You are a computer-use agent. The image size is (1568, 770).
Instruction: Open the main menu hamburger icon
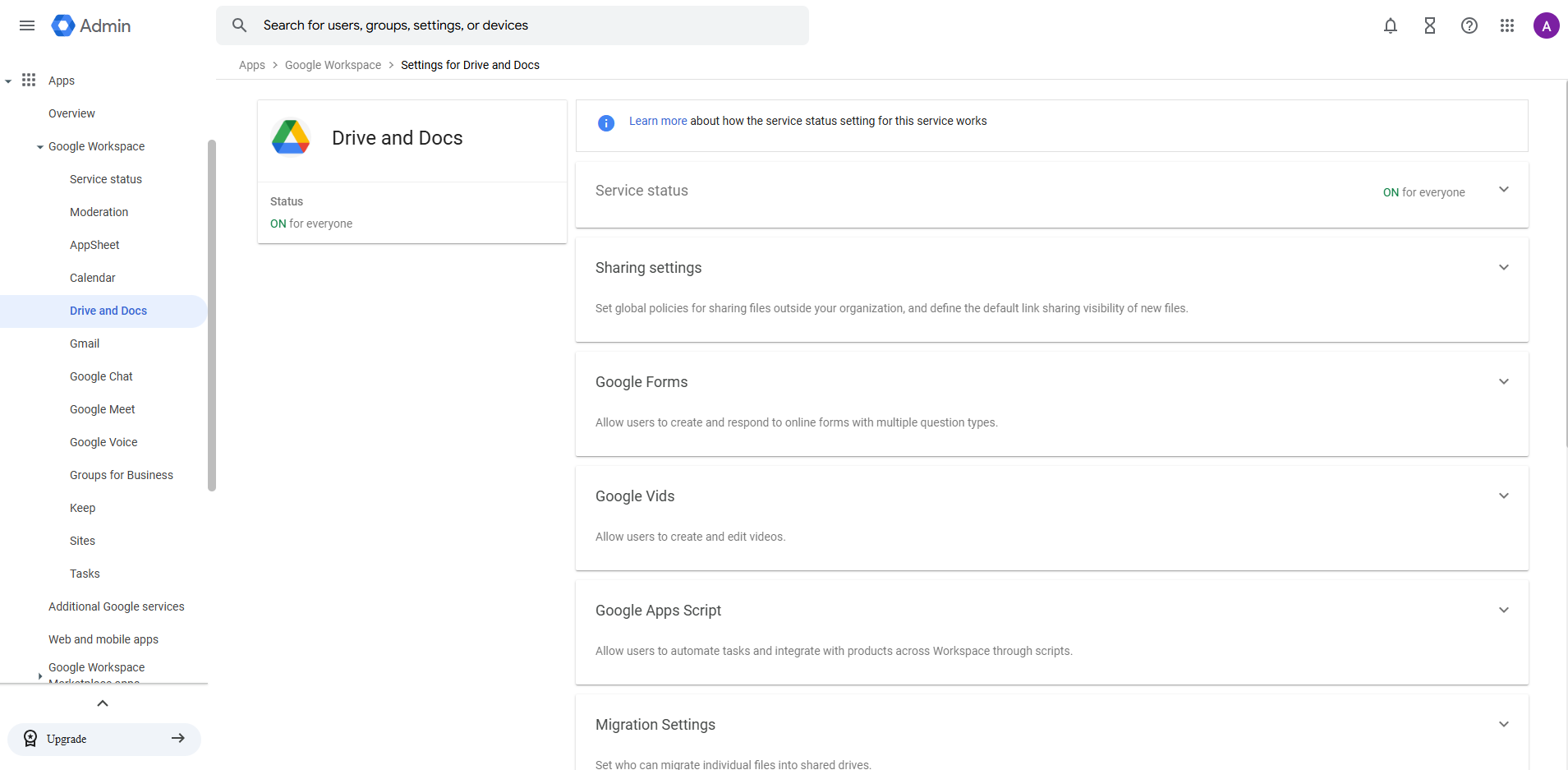pyautogui.click(x=27, y=25)
